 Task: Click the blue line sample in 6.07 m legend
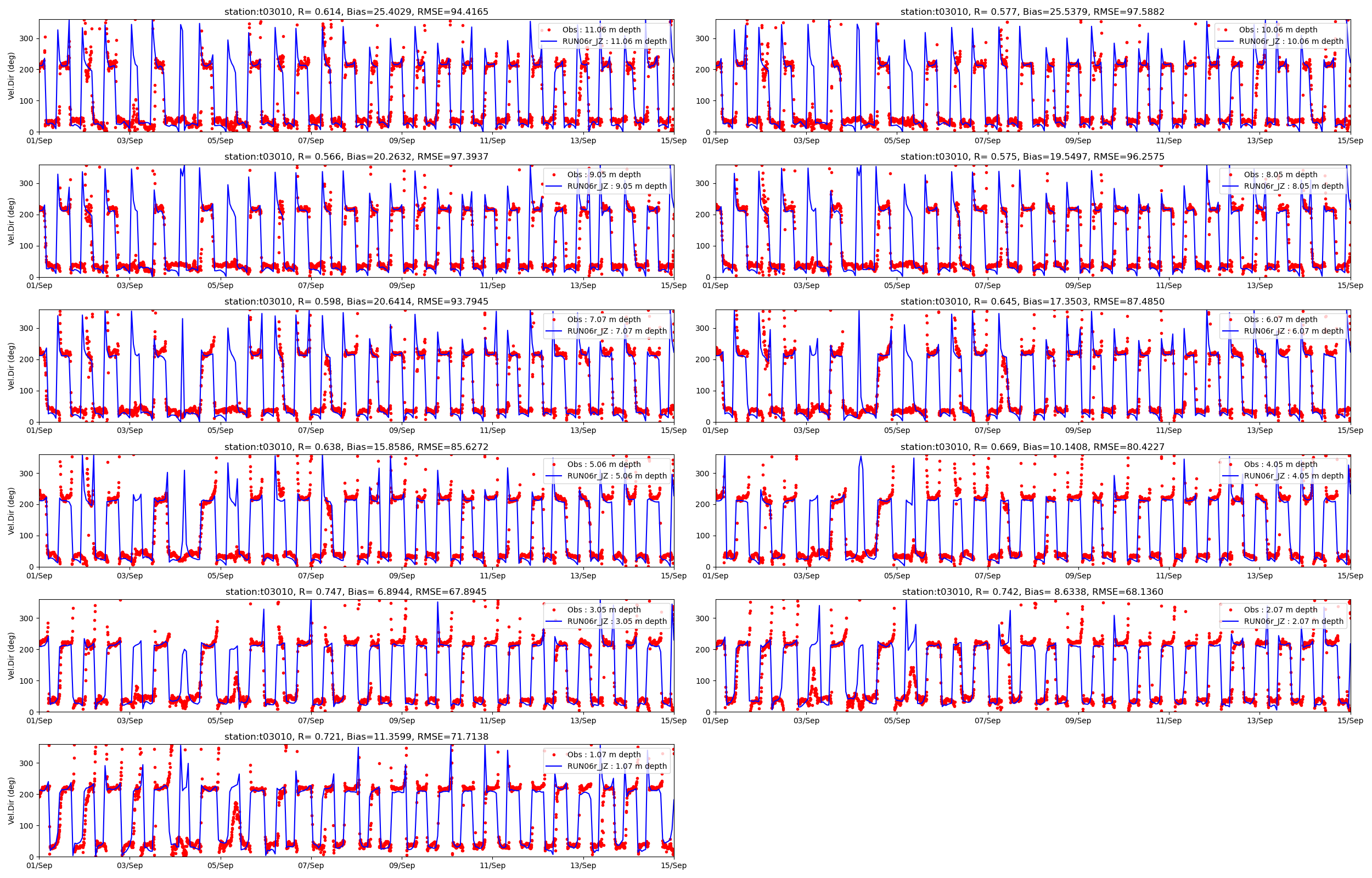tap(1230, 331)
